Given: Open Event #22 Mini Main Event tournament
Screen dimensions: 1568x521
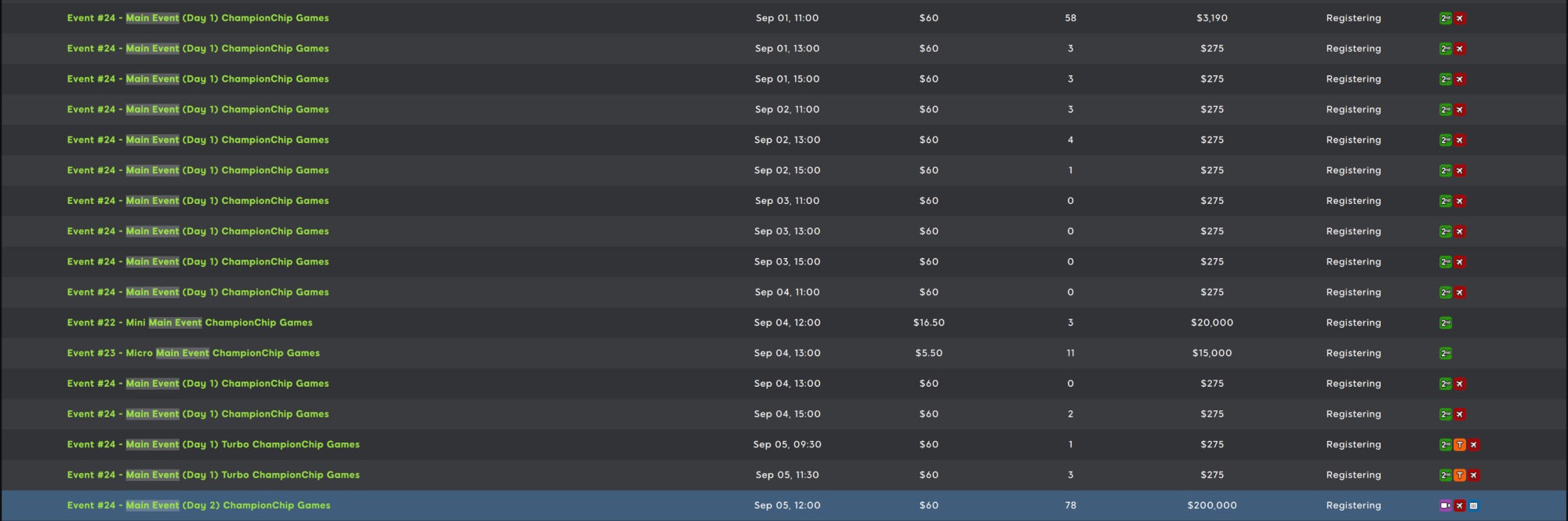Looking at the screenshot, I should pyautogui.click(x=190, y=322).
